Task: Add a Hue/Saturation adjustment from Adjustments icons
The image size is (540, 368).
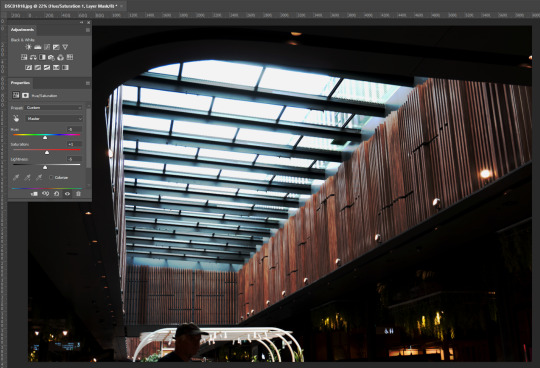Action: point(24,57)
